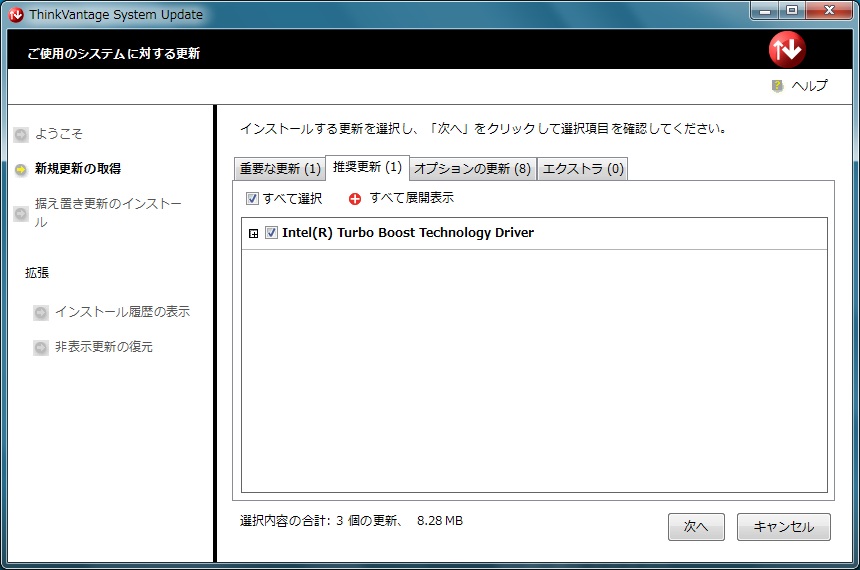
Task: Click the red plus expand-all icon
Action: coord(355,199)
